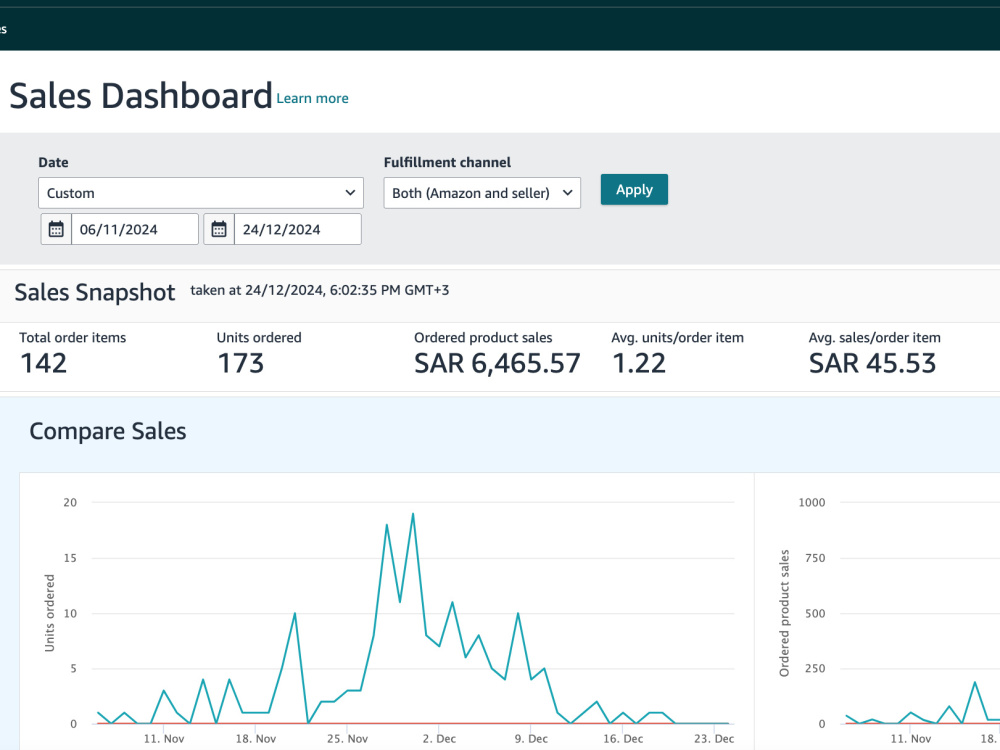The height and width of the screenshot is (750, 1000).
Task: Click the Apply button
Action: [x=634, y=189]
